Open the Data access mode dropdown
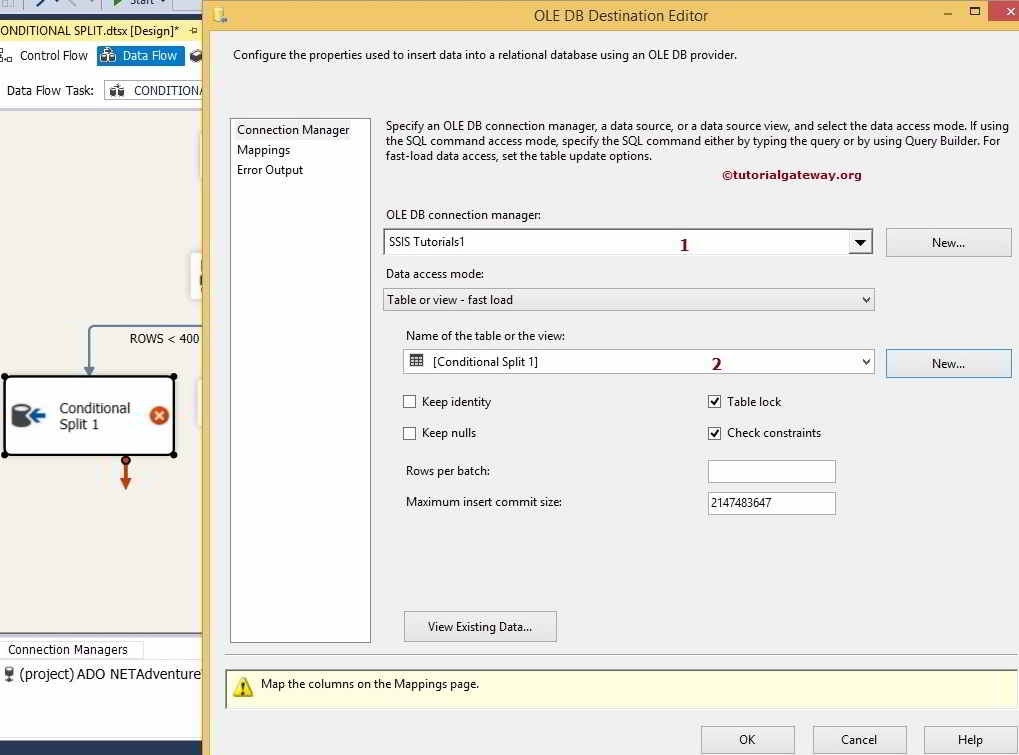This screenshot has width=1019, height=755. pyautogui.click(x=864, y=299)
